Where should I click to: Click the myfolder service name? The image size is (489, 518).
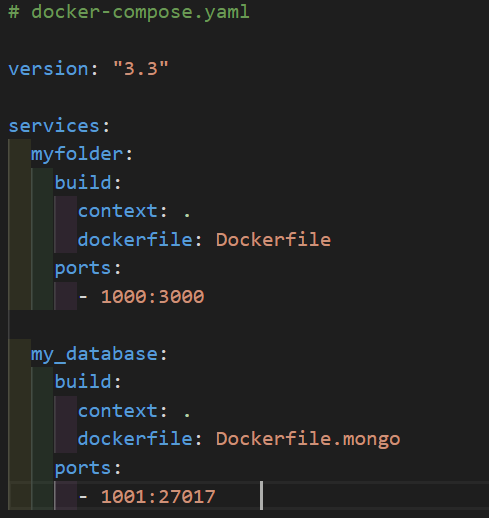pyautogui.click(x=77, y=155)
